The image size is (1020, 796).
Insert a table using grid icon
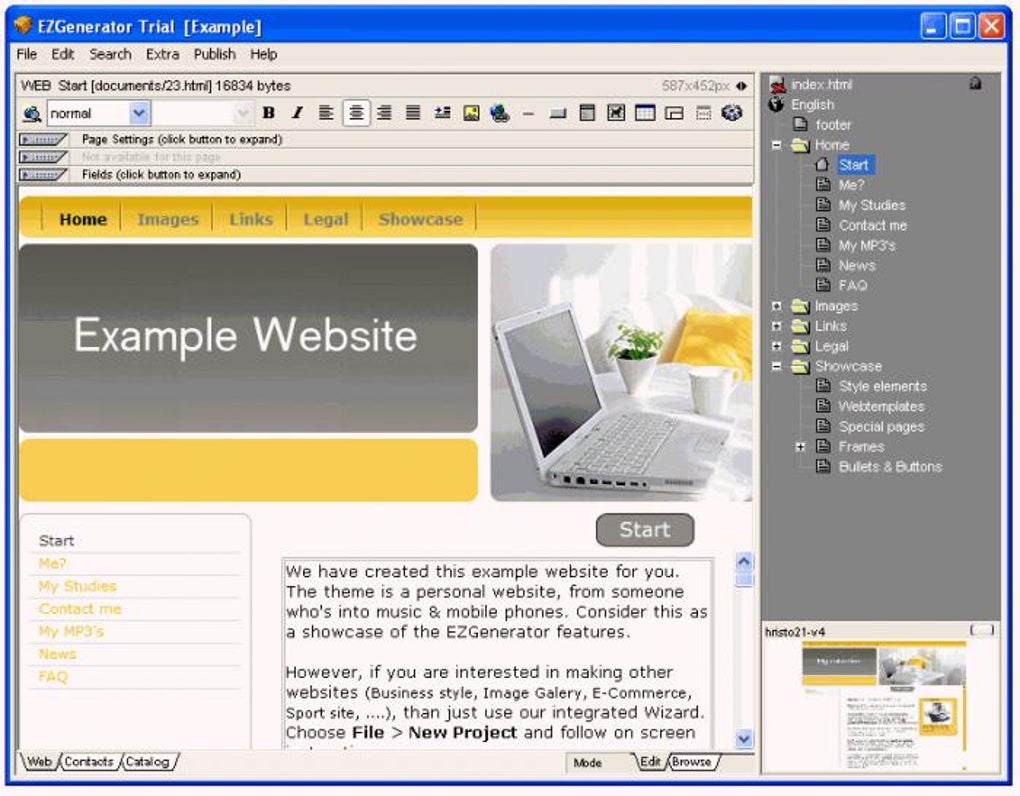click(x=645, y=113)
